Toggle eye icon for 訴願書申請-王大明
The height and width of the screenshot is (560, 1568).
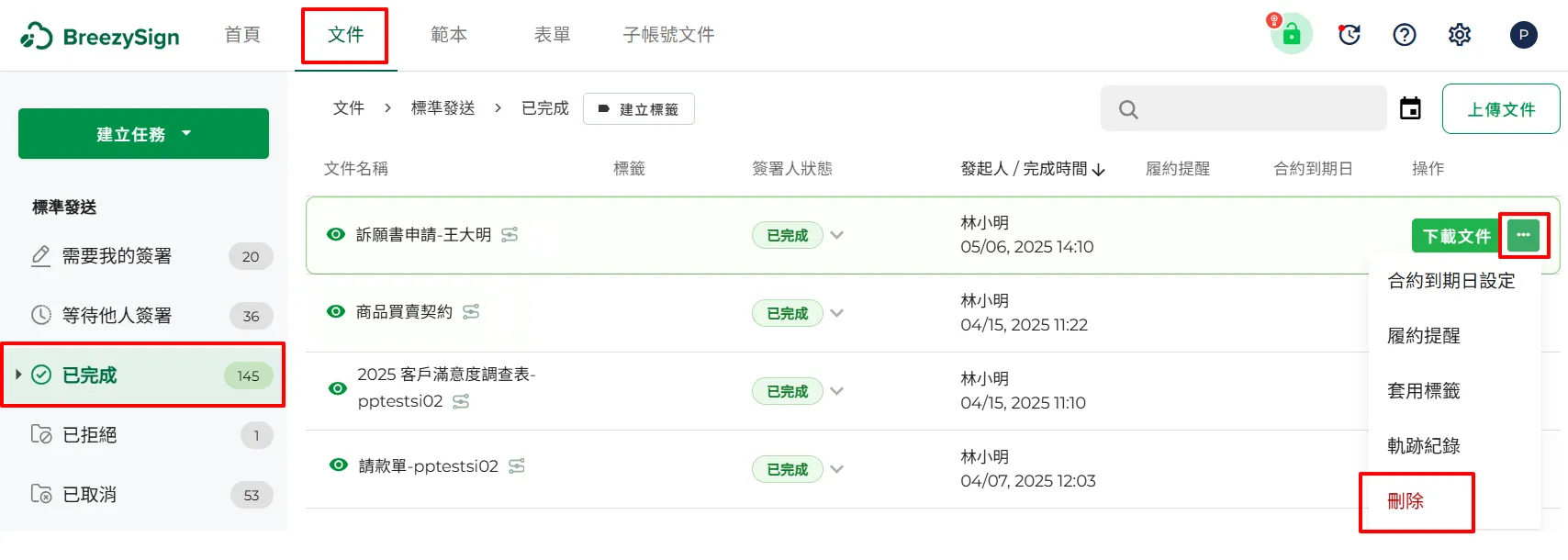point(336,234)
